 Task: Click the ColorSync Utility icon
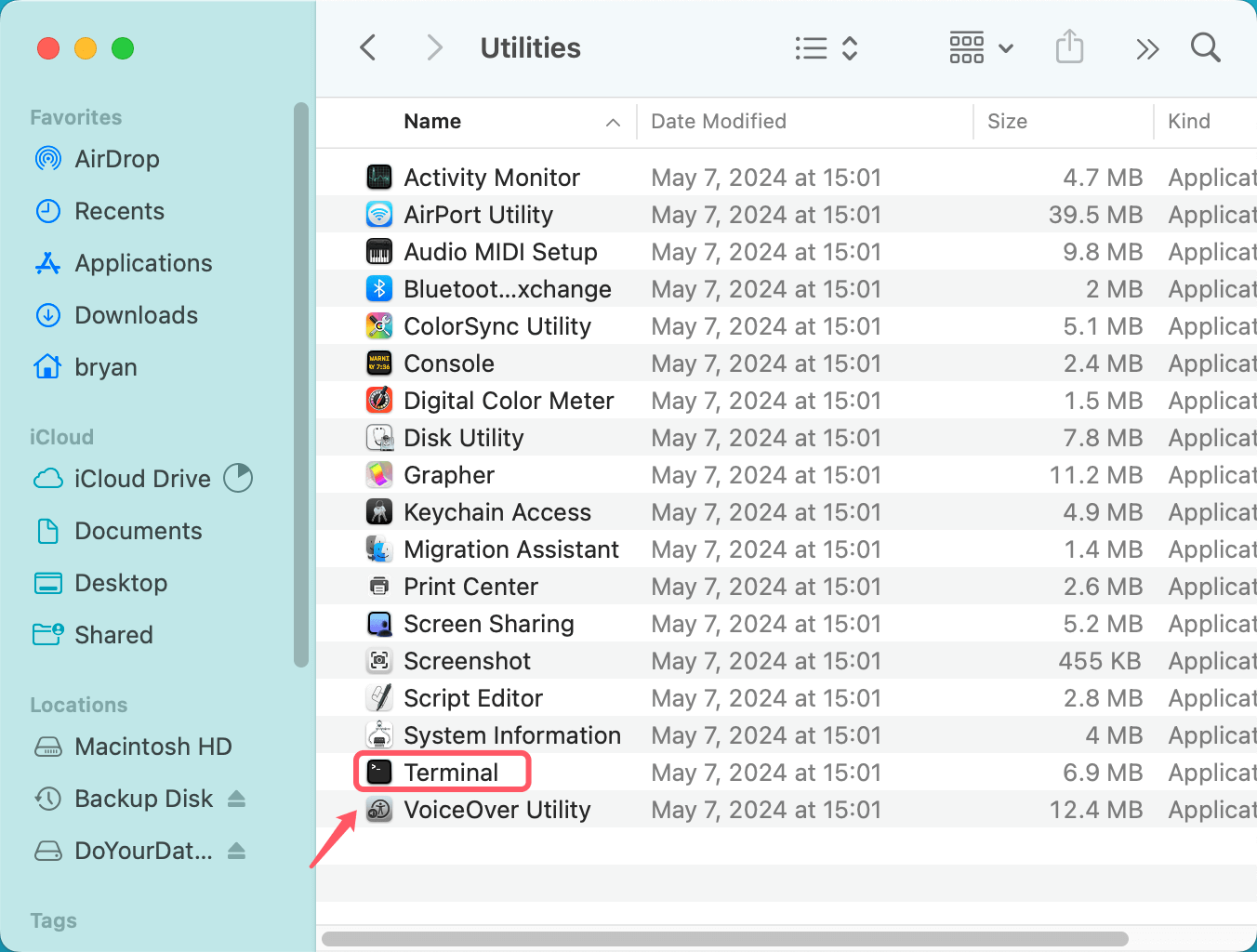coord(379,325)
